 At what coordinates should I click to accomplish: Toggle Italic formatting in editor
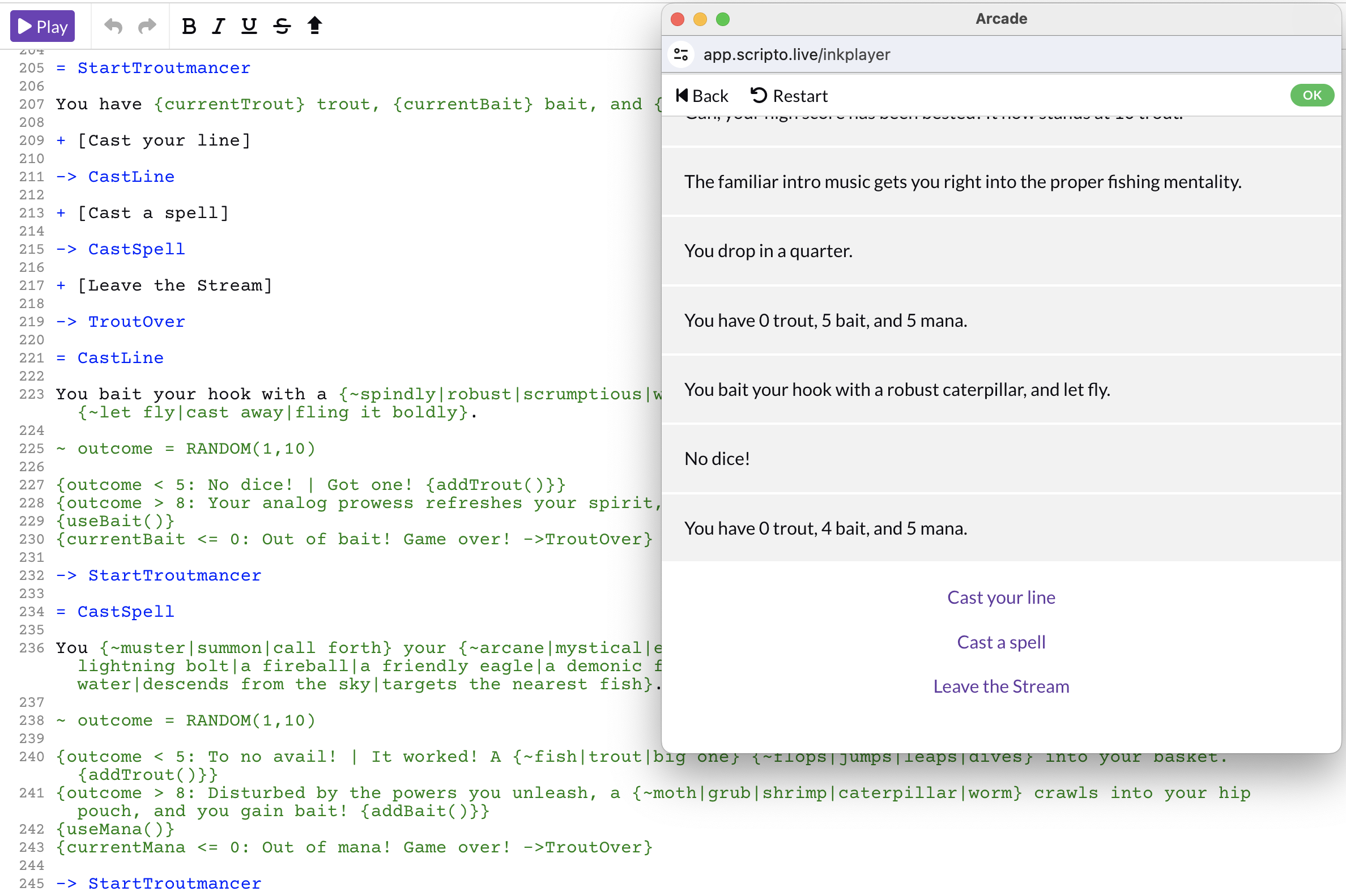pos(219,25)
